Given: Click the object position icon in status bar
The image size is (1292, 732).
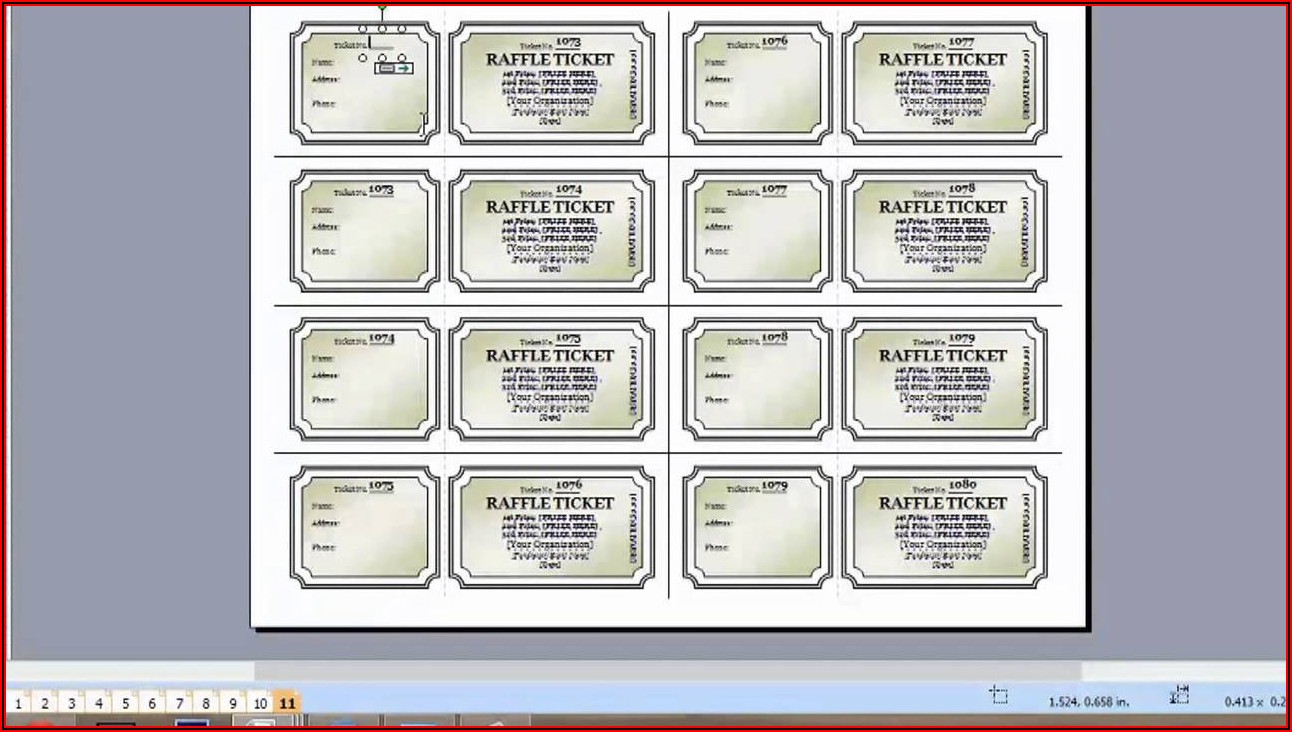Looking at the screenshot, I should point(998,695).
